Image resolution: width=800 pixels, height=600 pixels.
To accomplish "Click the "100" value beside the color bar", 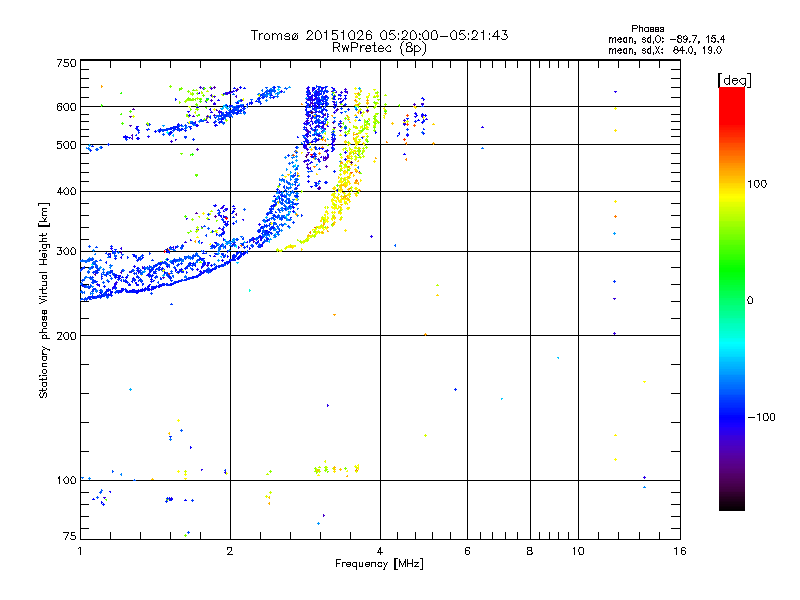I will point(757,184).
